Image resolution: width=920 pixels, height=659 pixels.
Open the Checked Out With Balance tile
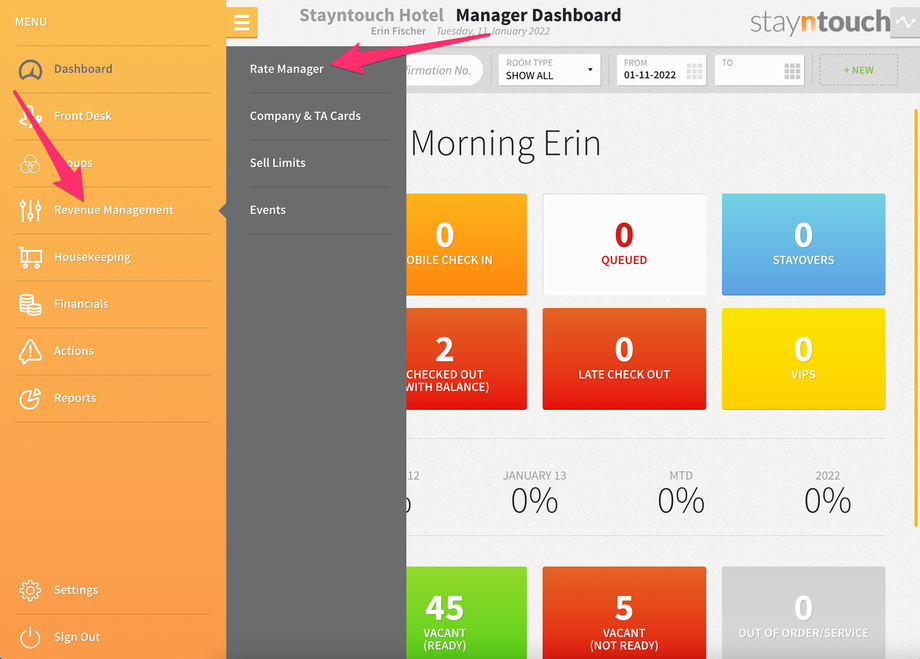point(466,359)
